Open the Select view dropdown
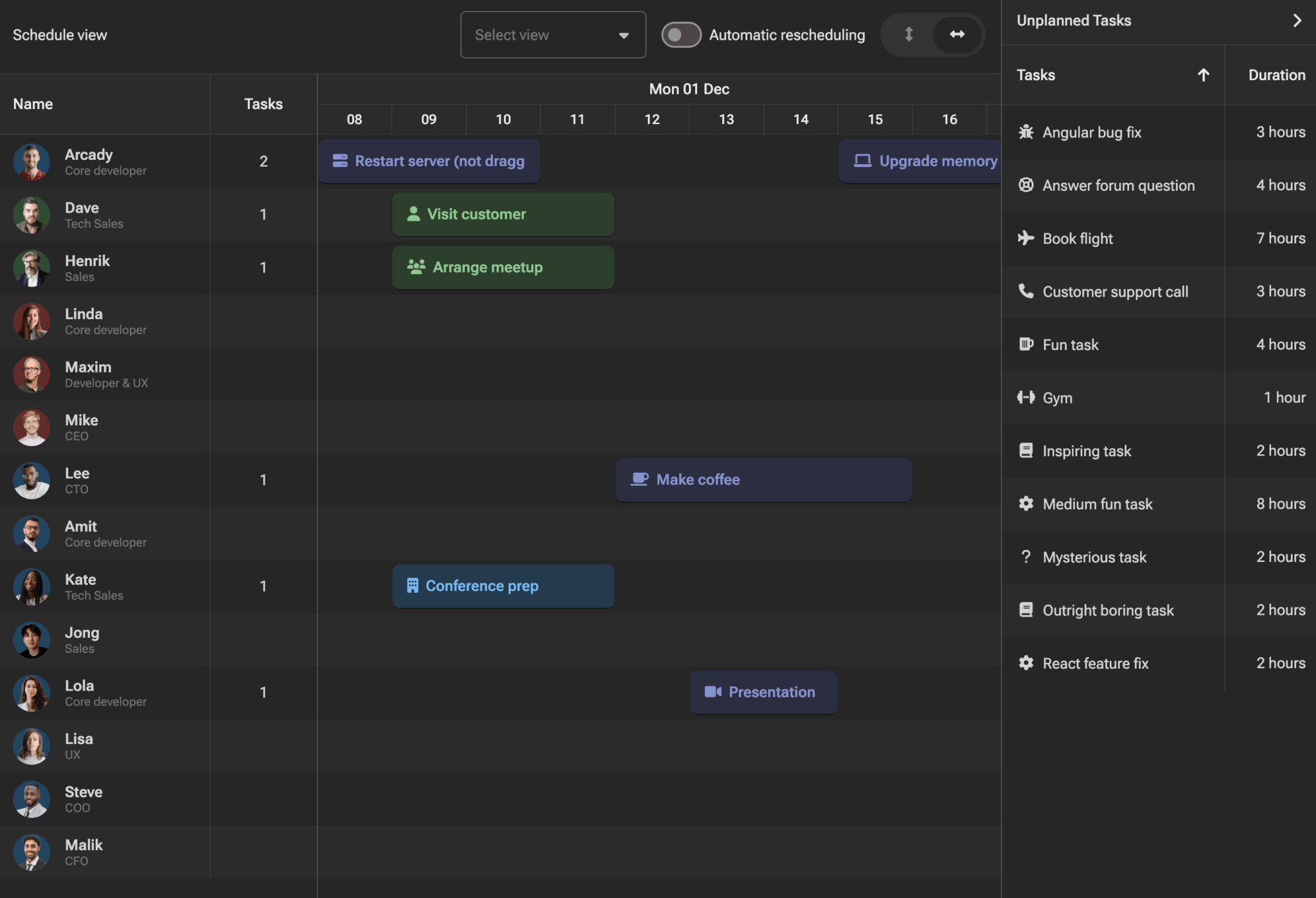Image resolution: width=1316 pixels, height=898 pixels. click(553, 35)
